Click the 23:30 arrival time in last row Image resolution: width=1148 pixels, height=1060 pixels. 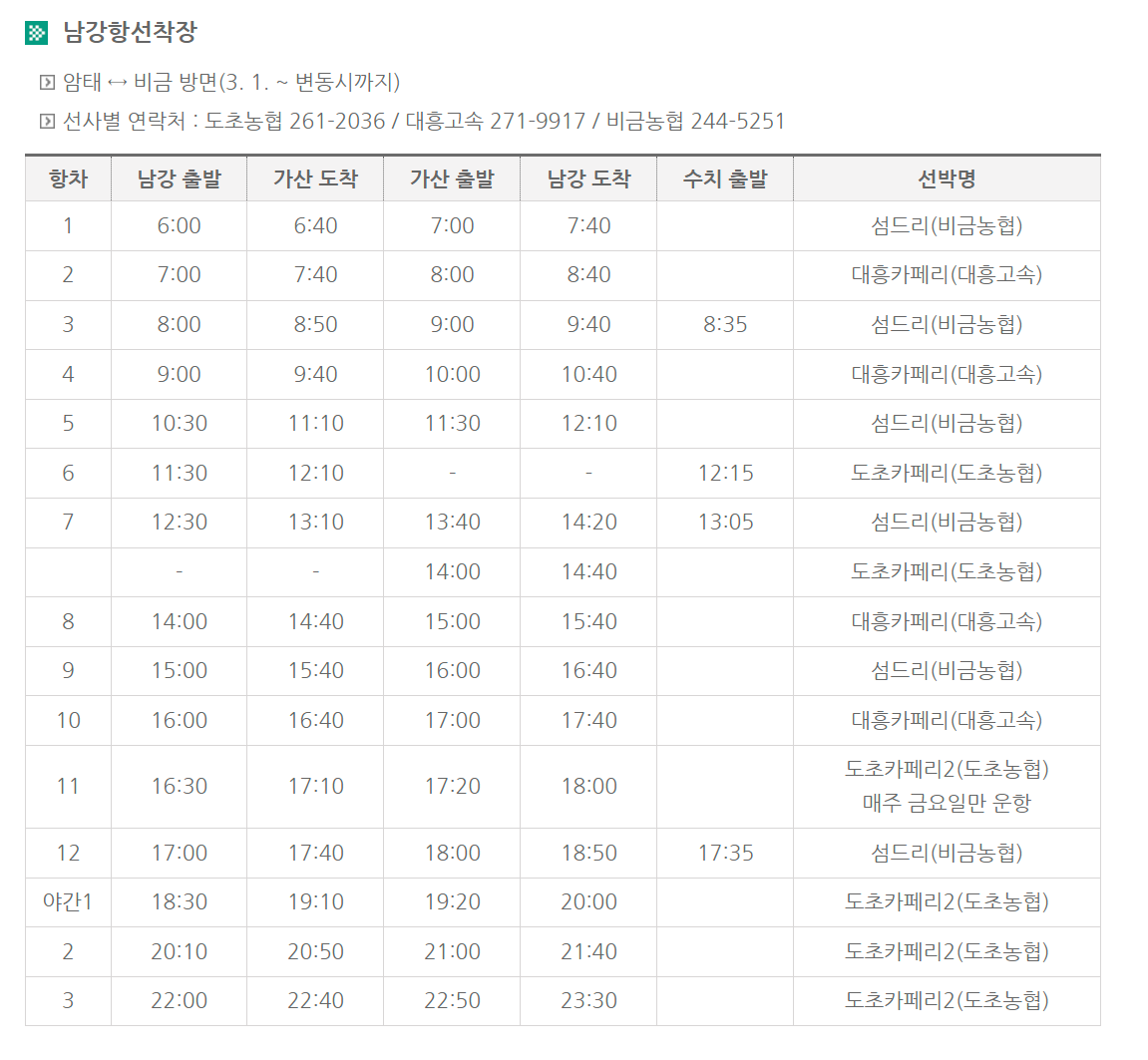[x=587, y=1000]
